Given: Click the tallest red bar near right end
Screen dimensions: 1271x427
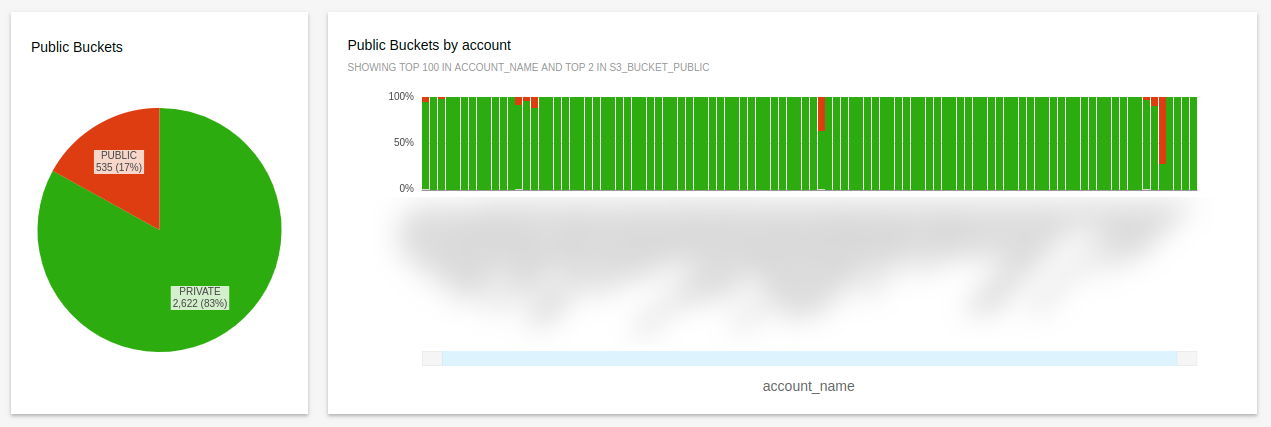Looking at the screenshot, I should click(1162, 130).
